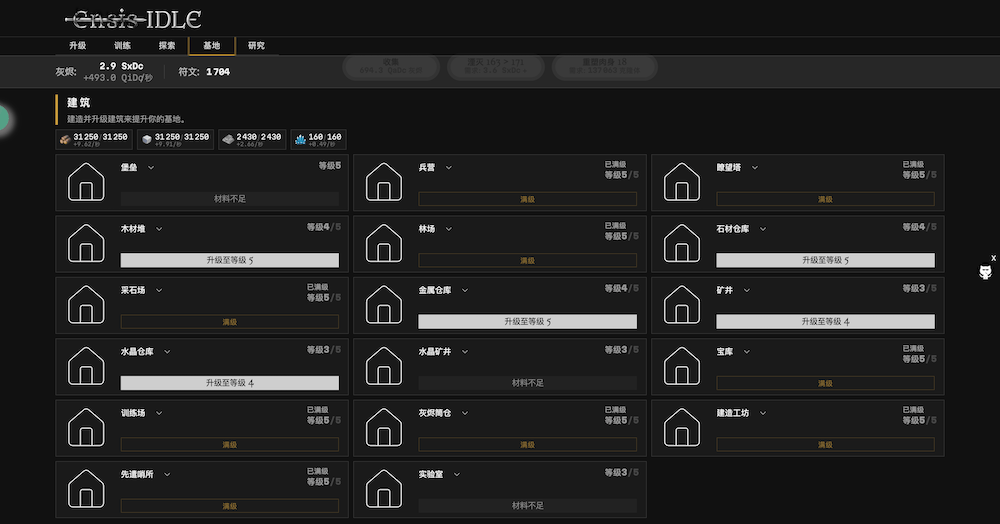This screenshot has height=524, width=1000.
Task: Open the 研究 tab
Action: (x=256, y=46)
